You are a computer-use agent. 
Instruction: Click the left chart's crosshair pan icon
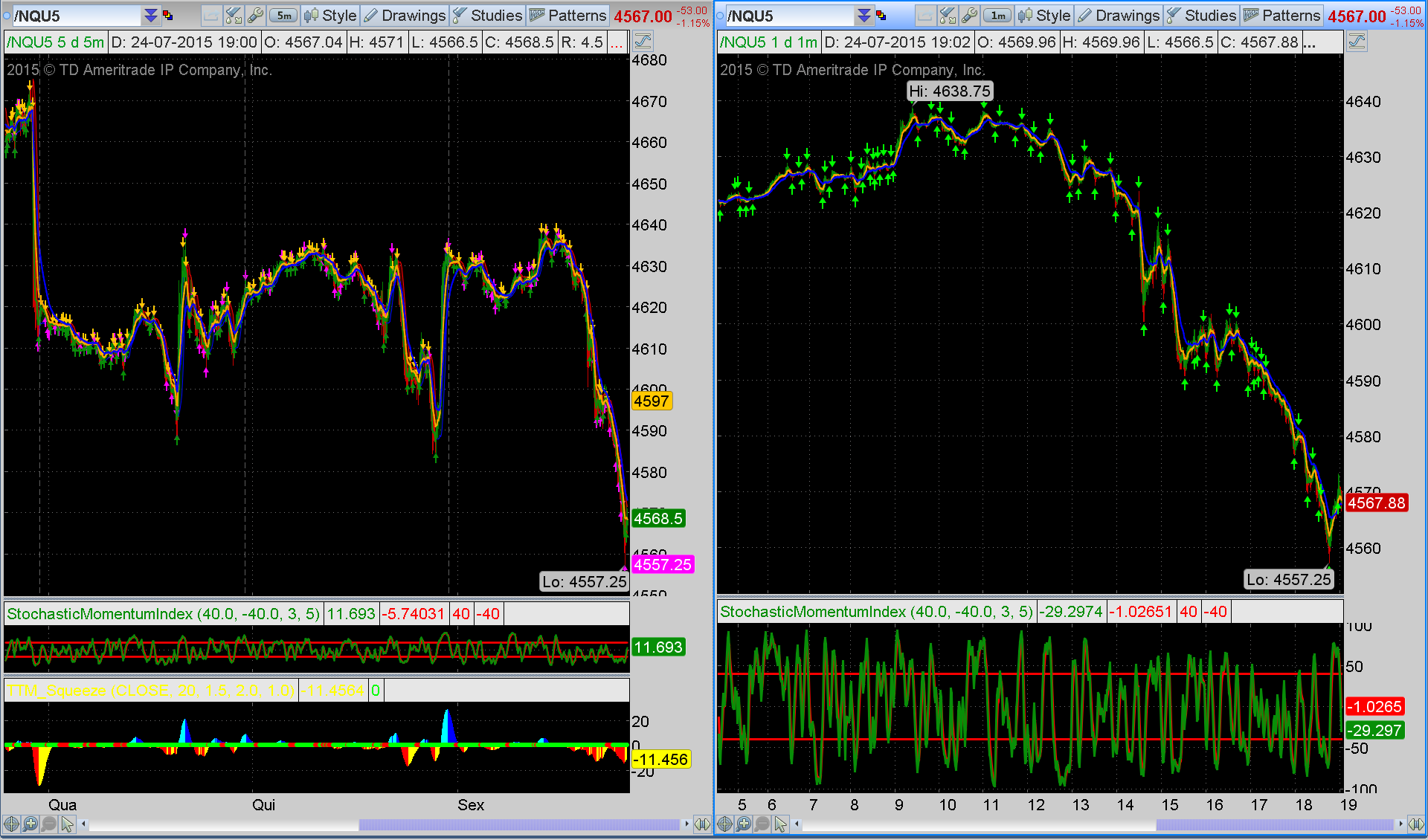[11, 824]
